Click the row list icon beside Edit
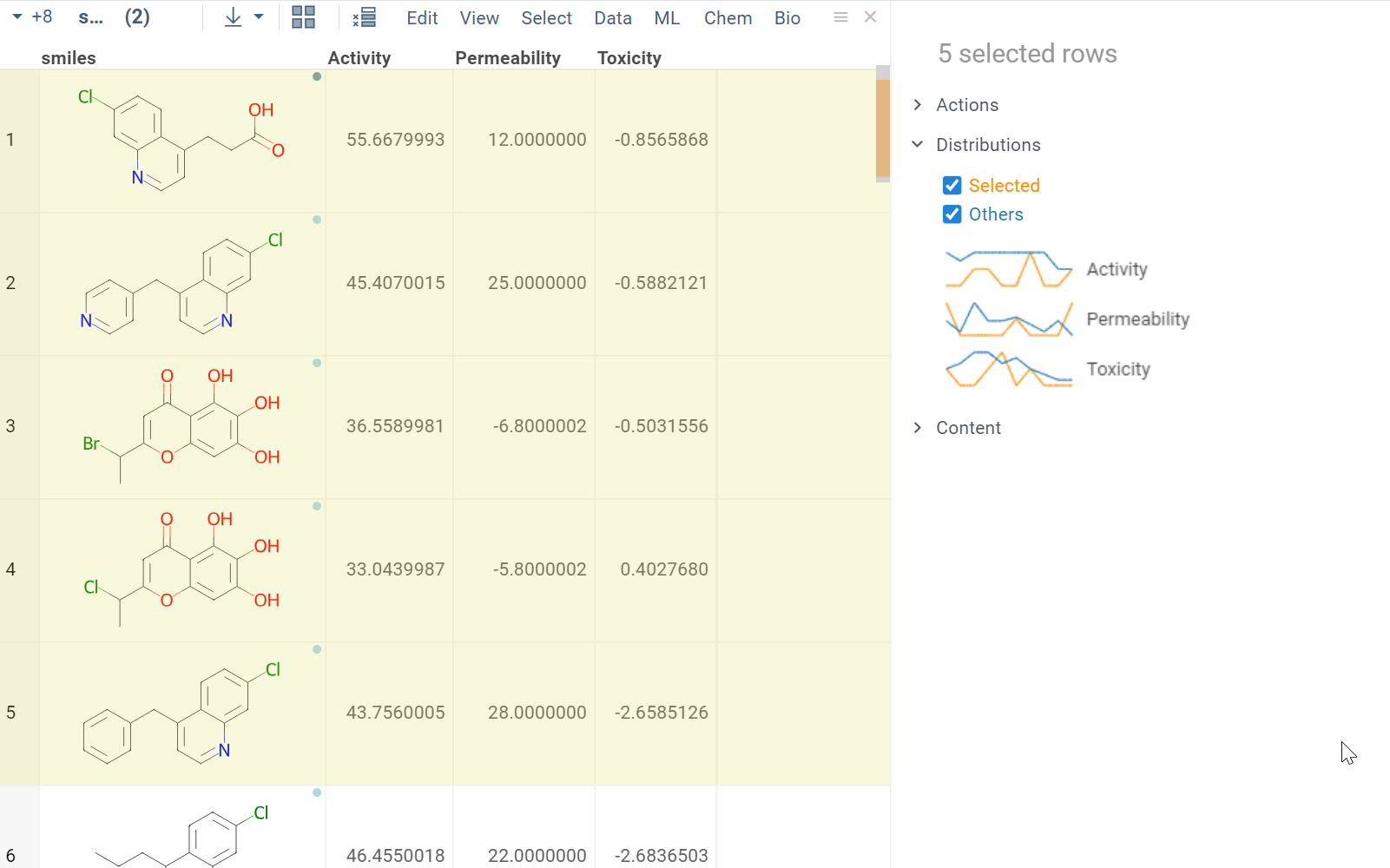This screenshot has height=868, width=1390. (365, 17)
